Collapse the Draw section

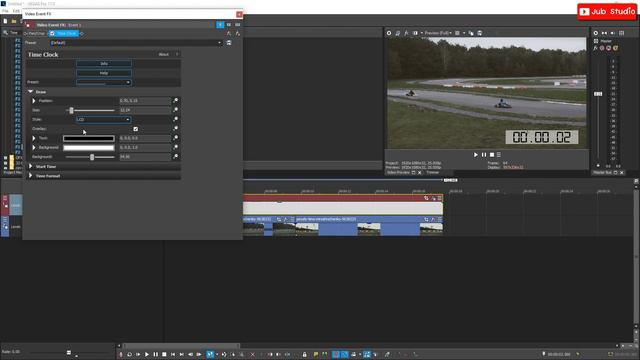[x=31, y=92]
